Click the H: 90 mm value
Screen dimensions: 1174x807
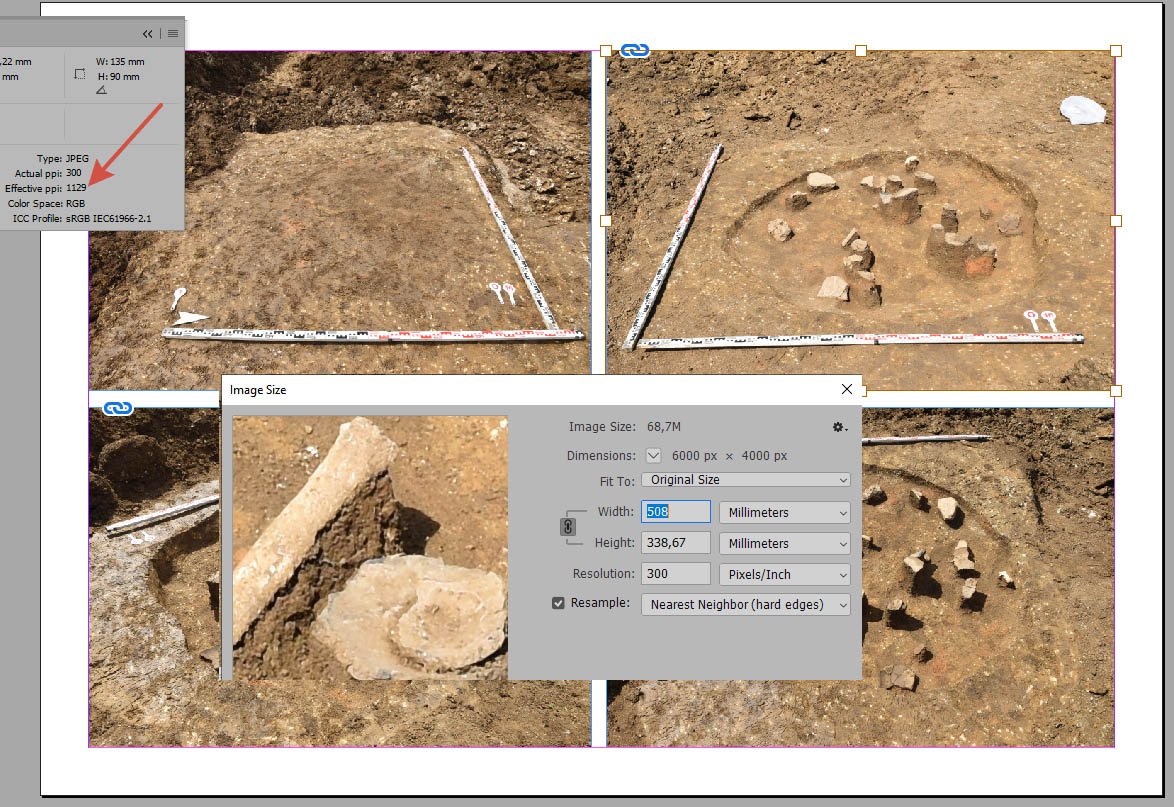point(119,76)
